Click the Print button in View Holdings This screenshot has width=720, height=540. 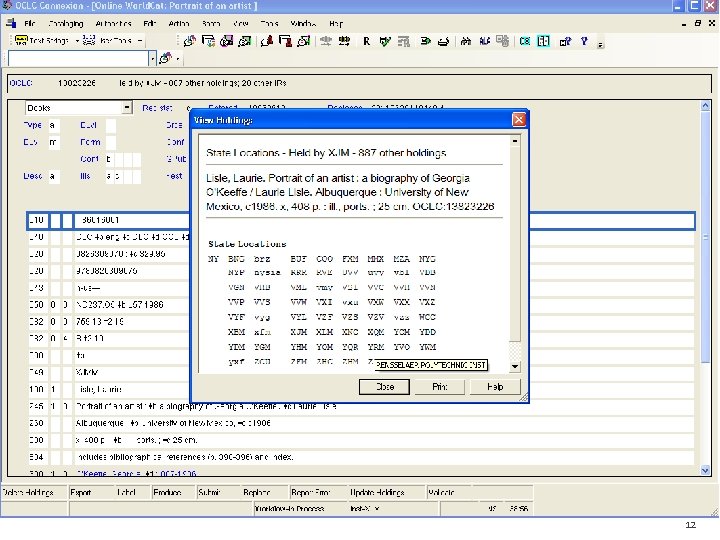tap(439, 386)
